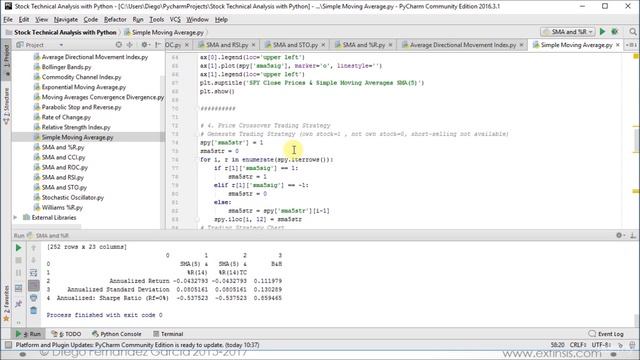The width and height of the screenshot is (640, 360).
Task: Open the Event Log
Action: point(606,334)
